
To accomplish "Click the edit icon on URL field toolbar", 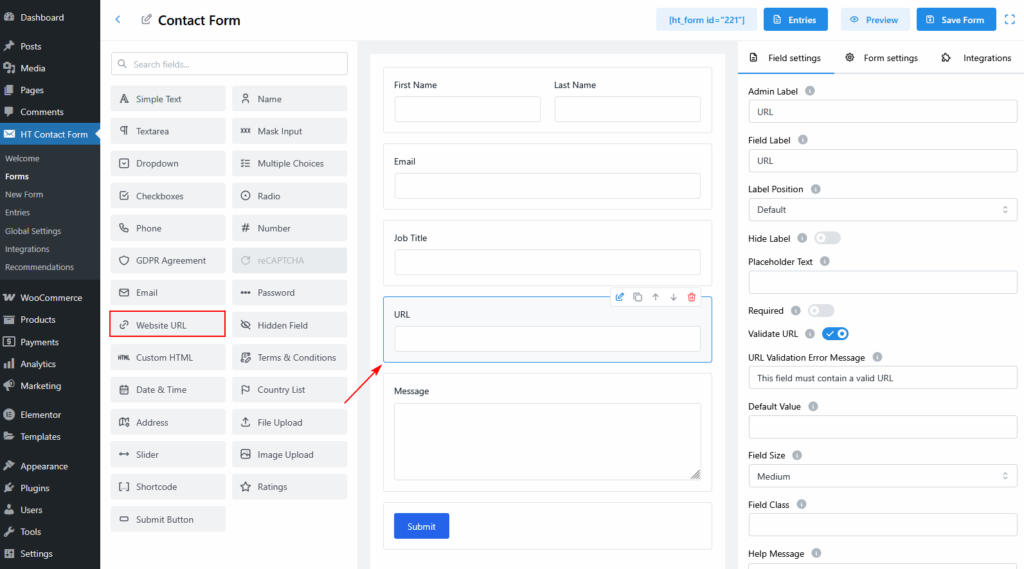I will click(x=620, y=297).
